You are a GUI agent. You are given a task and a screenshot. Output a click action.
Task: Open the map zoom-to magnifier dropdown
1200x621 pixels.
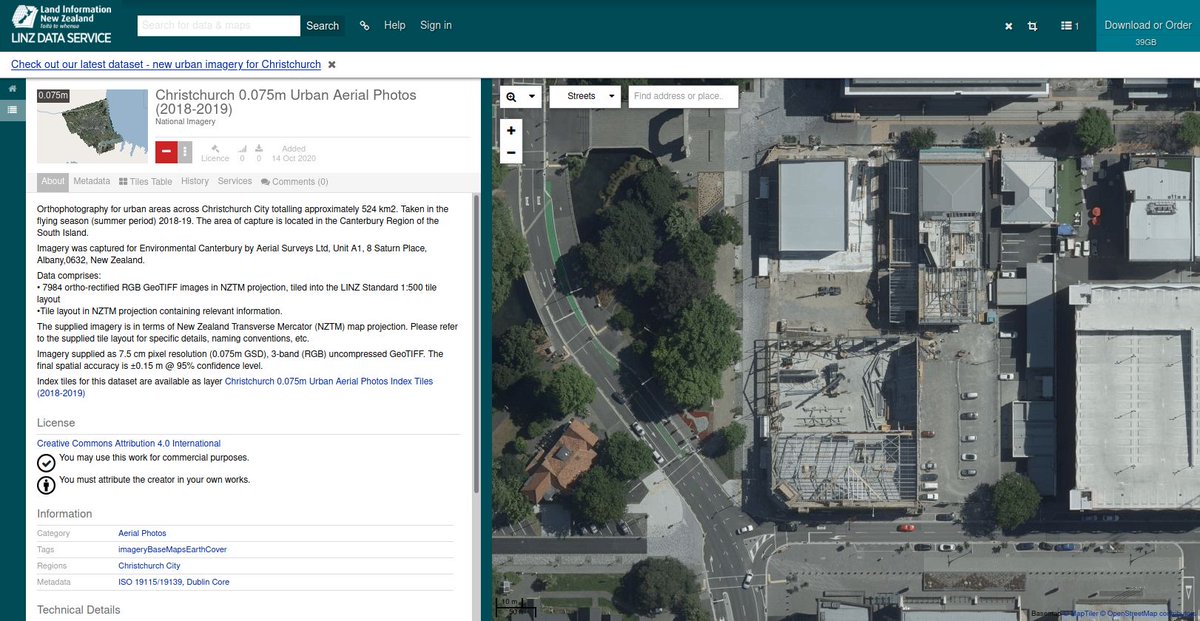click(x=522, y=97)
